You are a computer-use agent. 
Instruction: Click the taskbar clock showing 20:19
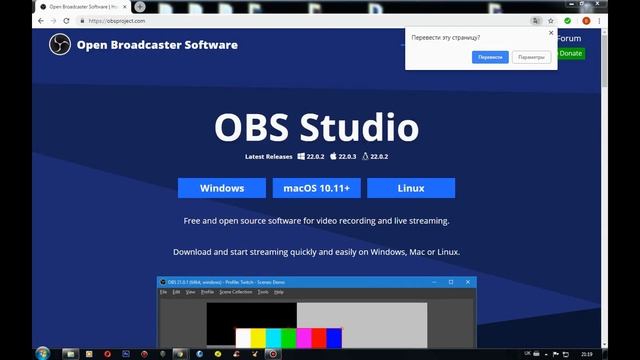tap(587, 354)
